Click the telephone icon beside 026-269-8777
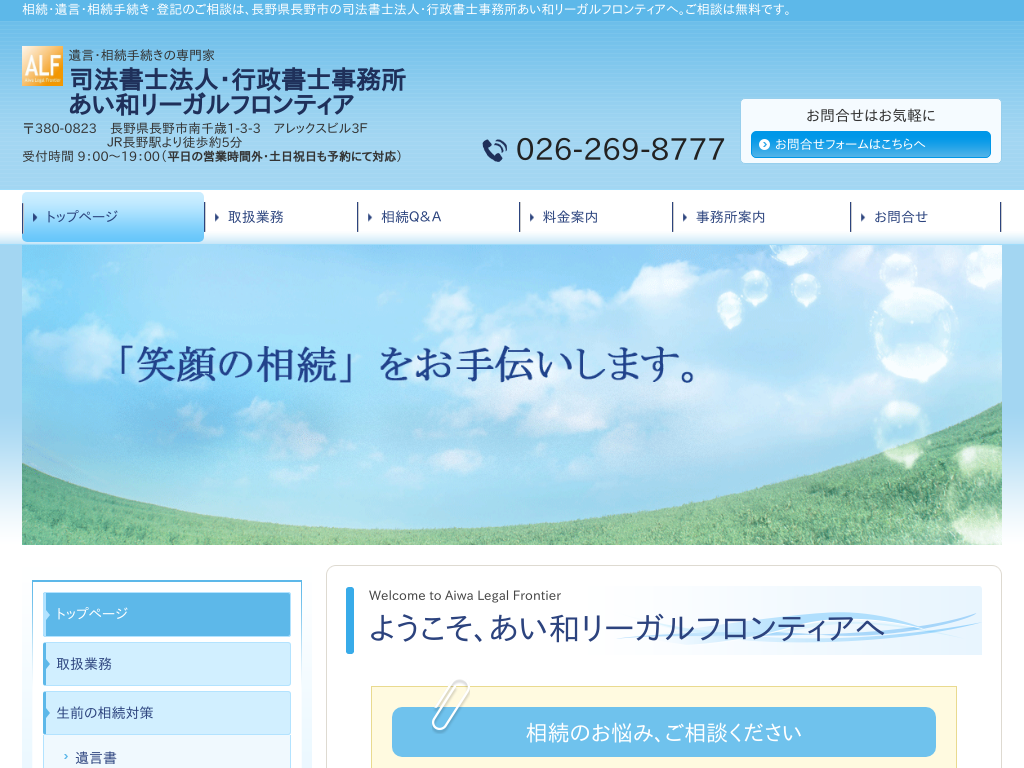The height and width of the screenshot is (768, 1024). [x=494, y=150]
